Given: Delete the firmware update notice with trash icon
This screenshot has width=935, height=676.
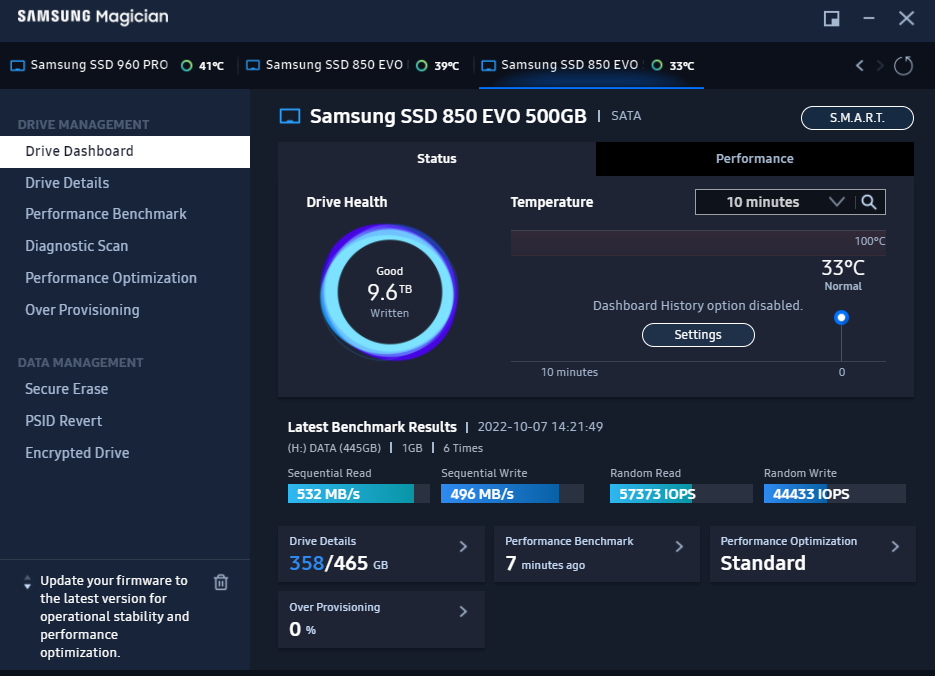Looking at the screenshot, I should pyautogui.click(x=221, y=582).
